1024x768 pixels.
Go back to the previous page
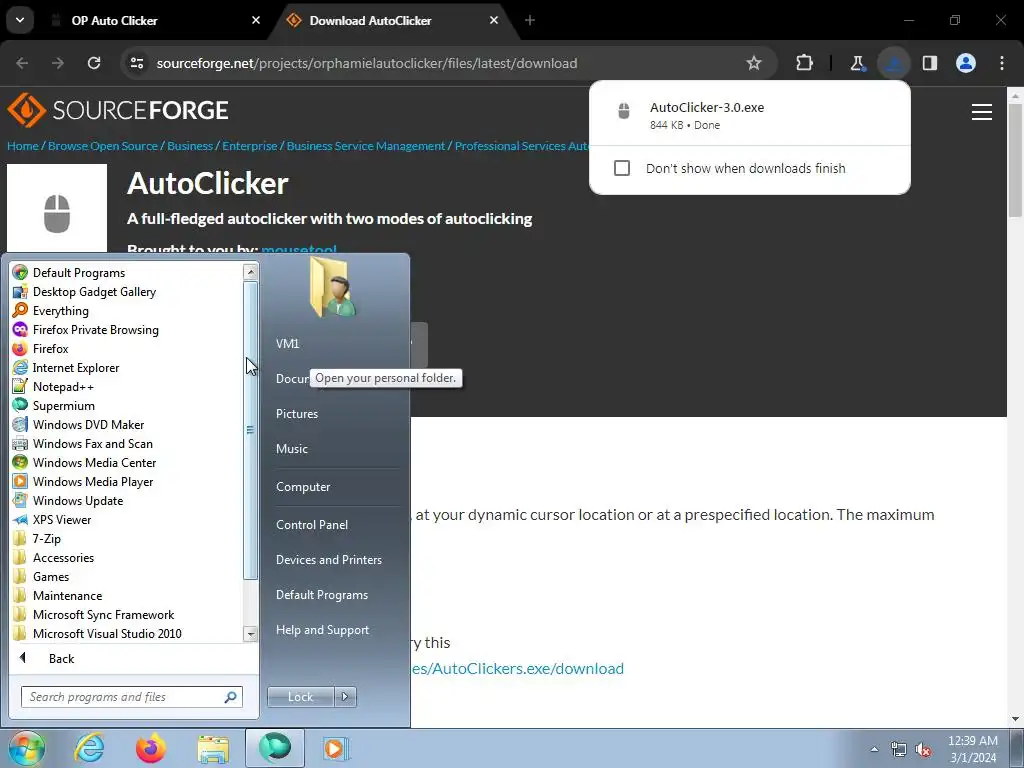tap(22, 63)
